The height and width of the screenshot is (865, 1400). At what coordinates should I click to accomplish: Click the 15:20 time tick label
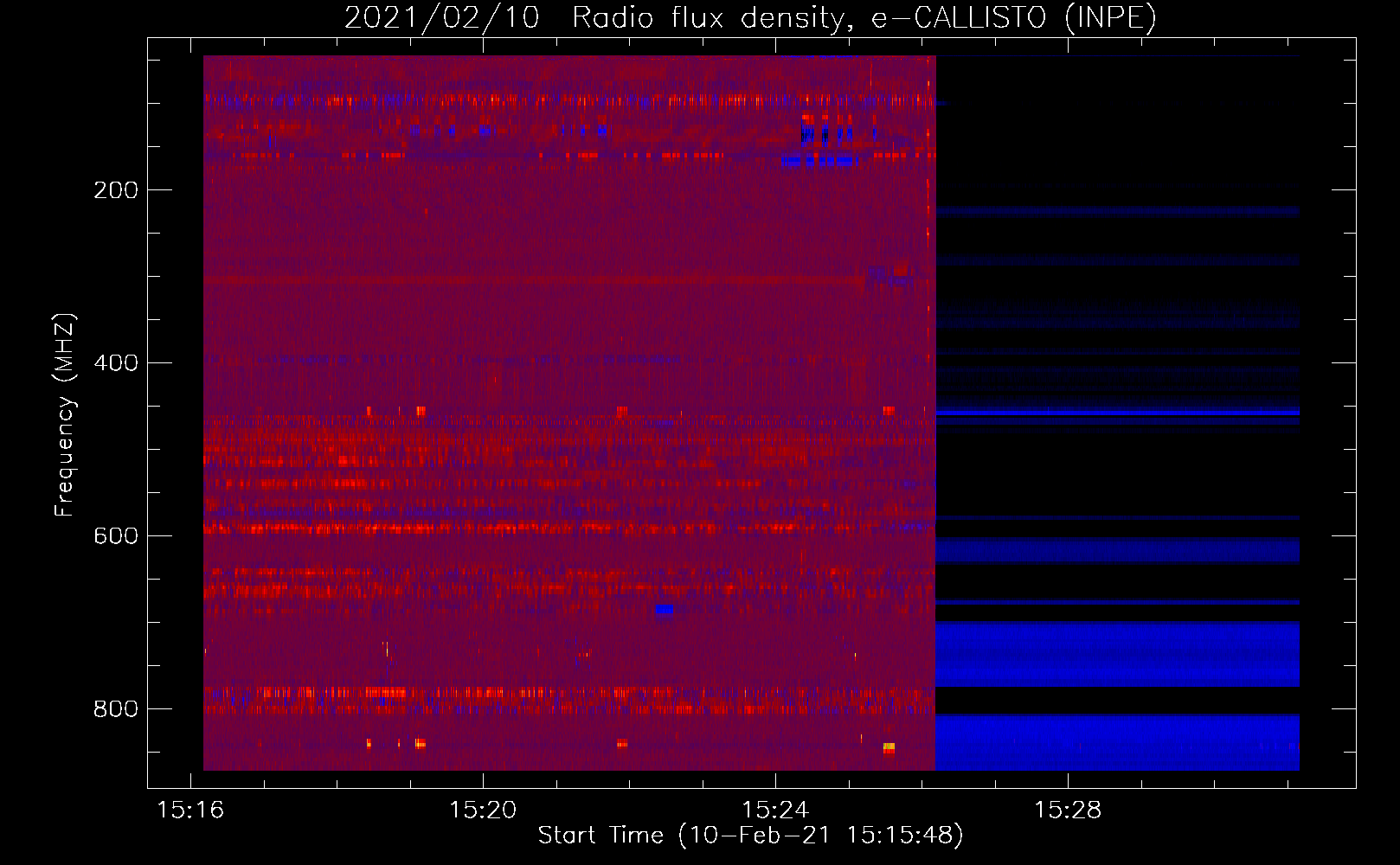483,811
